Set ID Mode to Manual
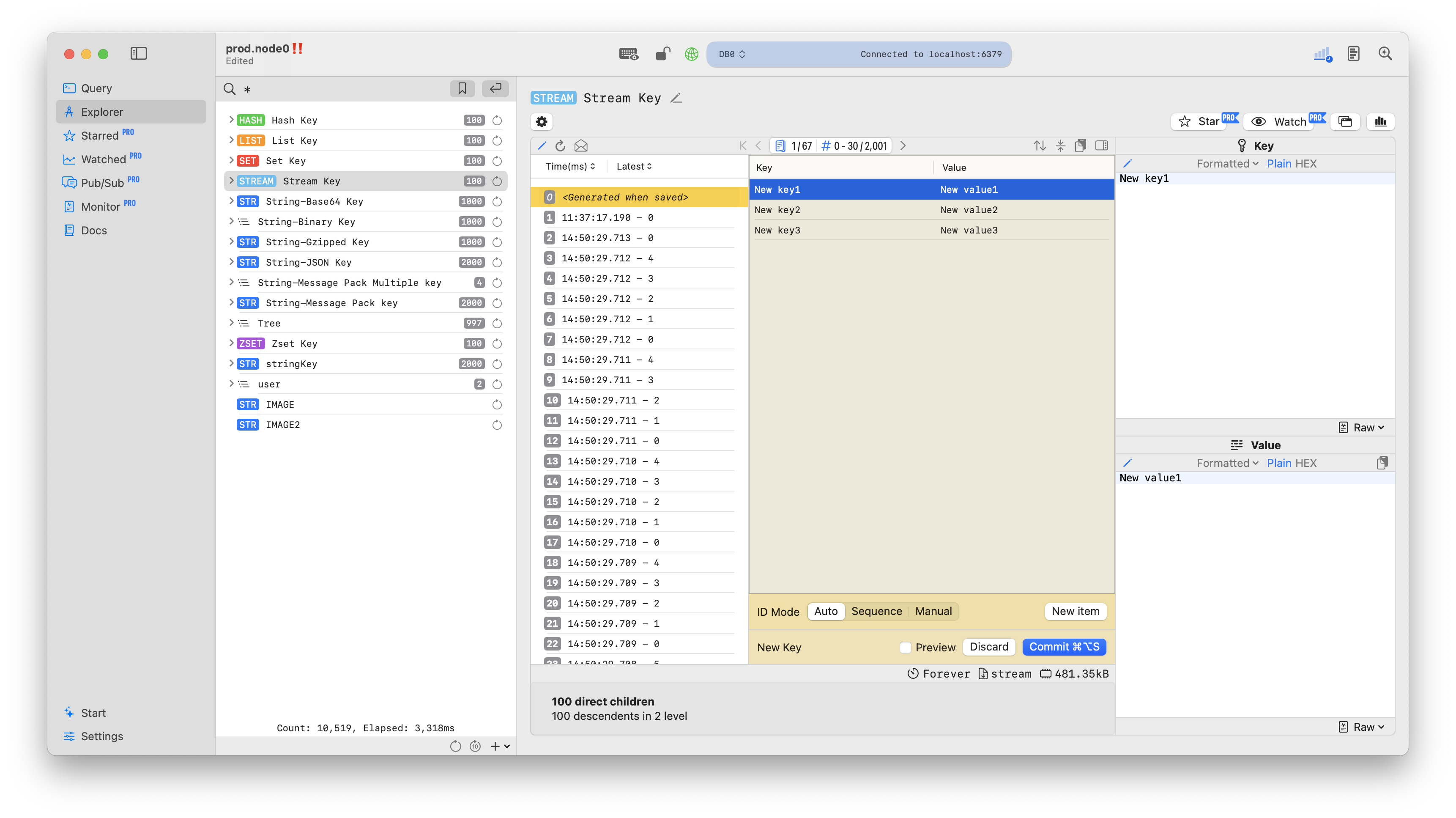 coord(933,611)
